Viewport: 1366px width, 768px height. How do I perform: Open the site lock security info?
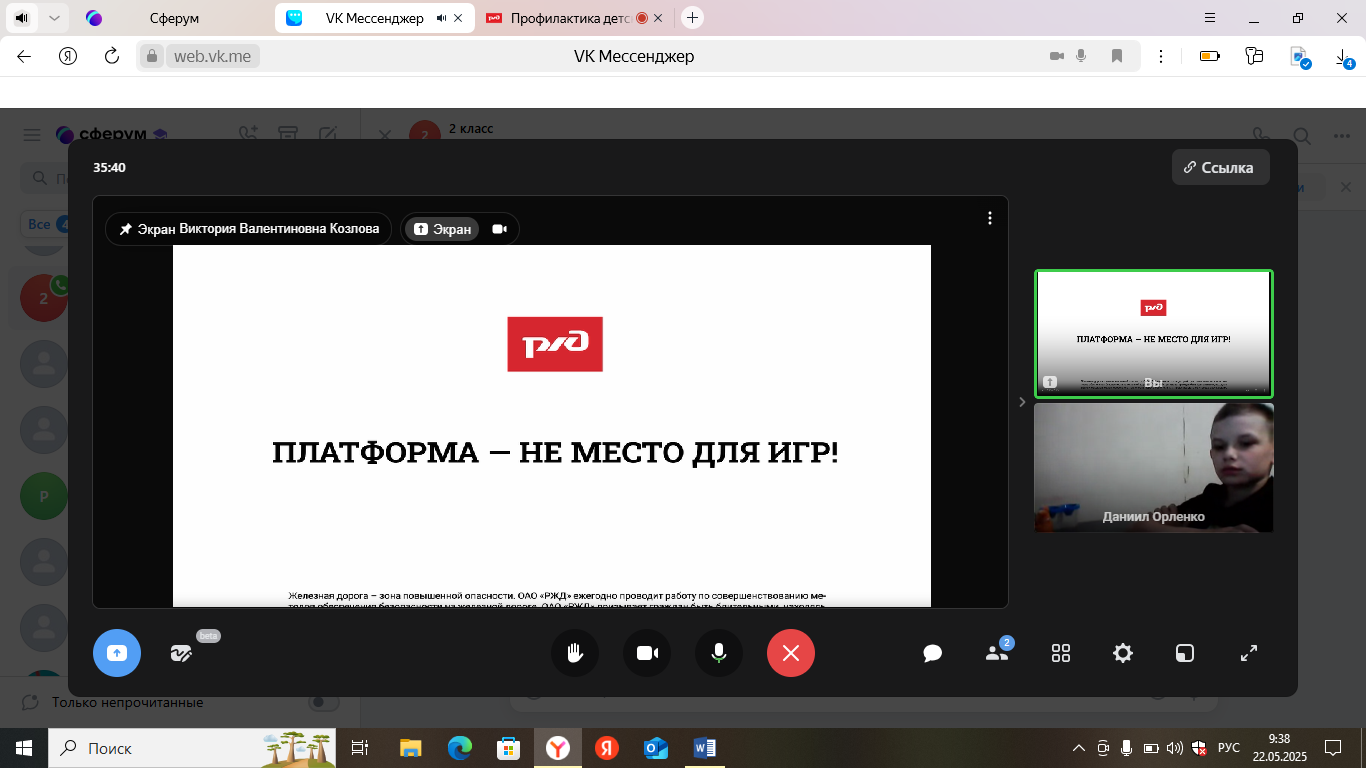click(x=152, y=56)
